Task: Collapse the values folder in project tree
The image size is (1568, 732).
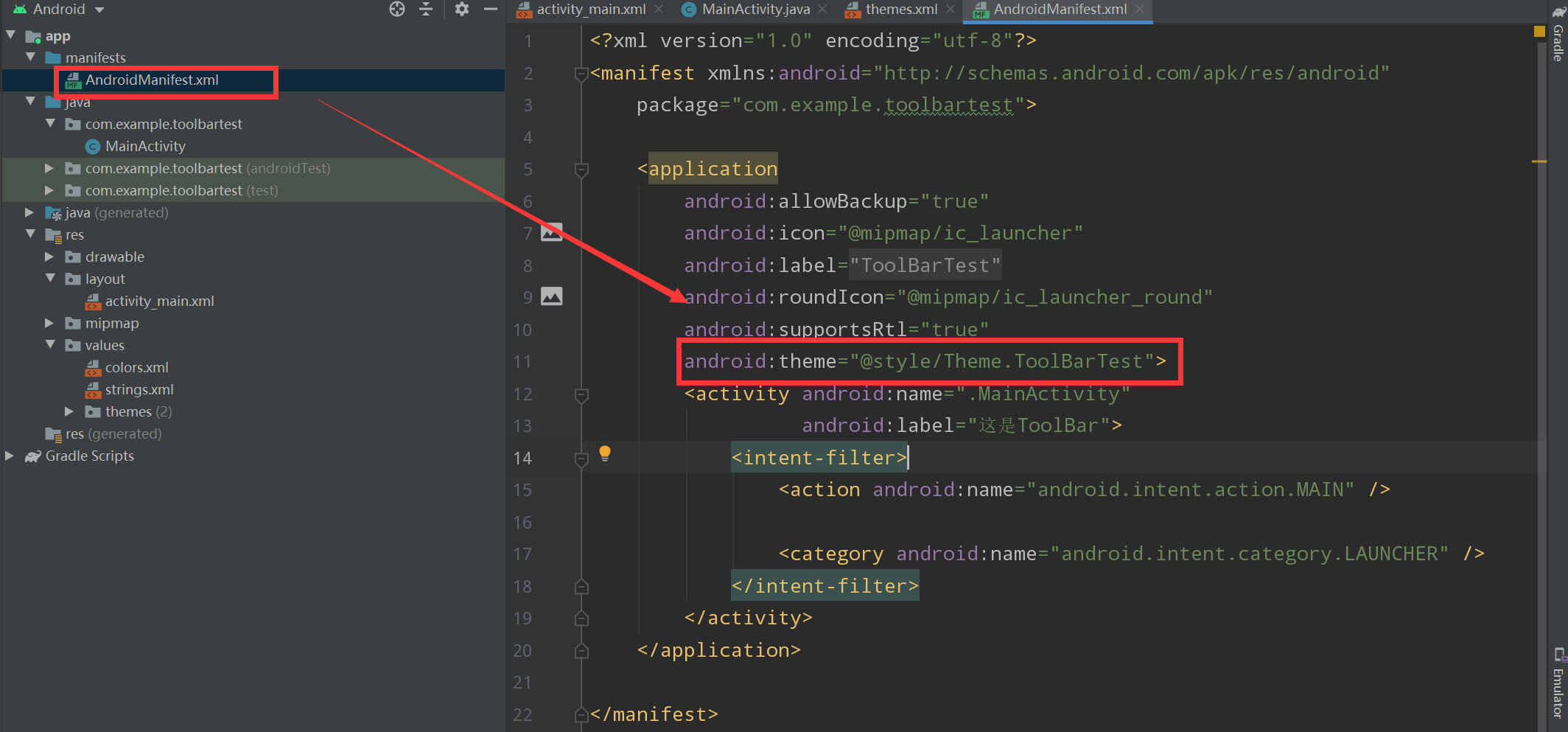Action: [50, 344]
